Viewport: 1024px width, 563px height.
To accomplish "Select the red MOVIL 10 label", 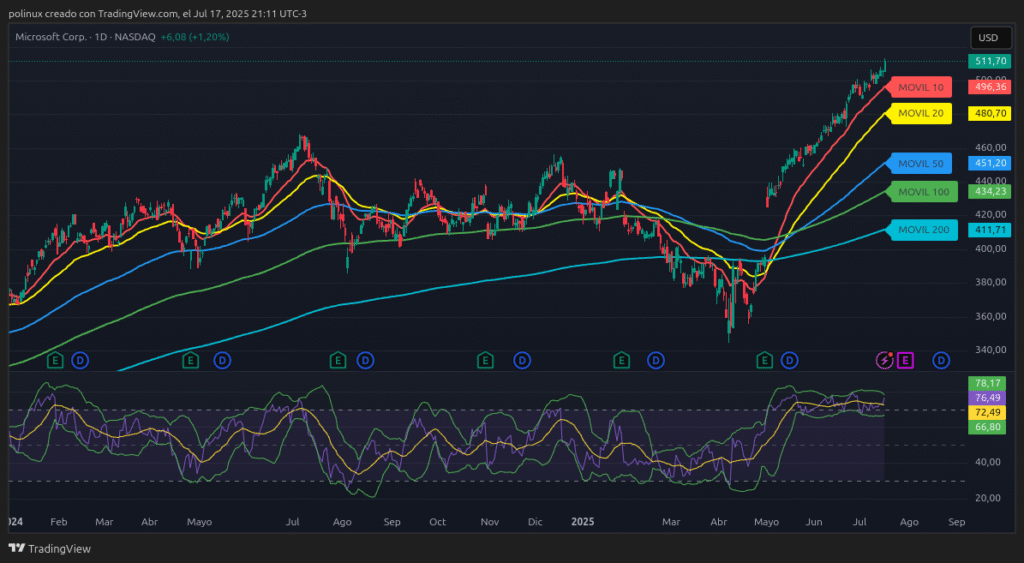I will click(920, 88).
